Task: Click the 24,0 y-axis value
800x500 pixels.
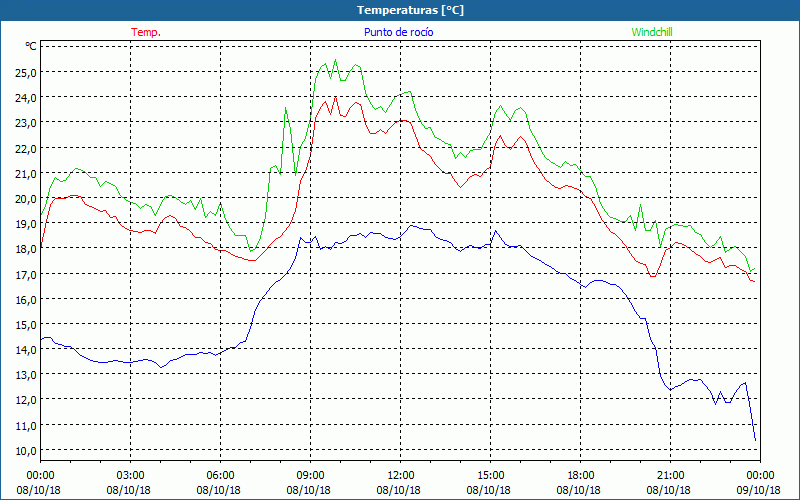Action: click(x=26, y=97)
